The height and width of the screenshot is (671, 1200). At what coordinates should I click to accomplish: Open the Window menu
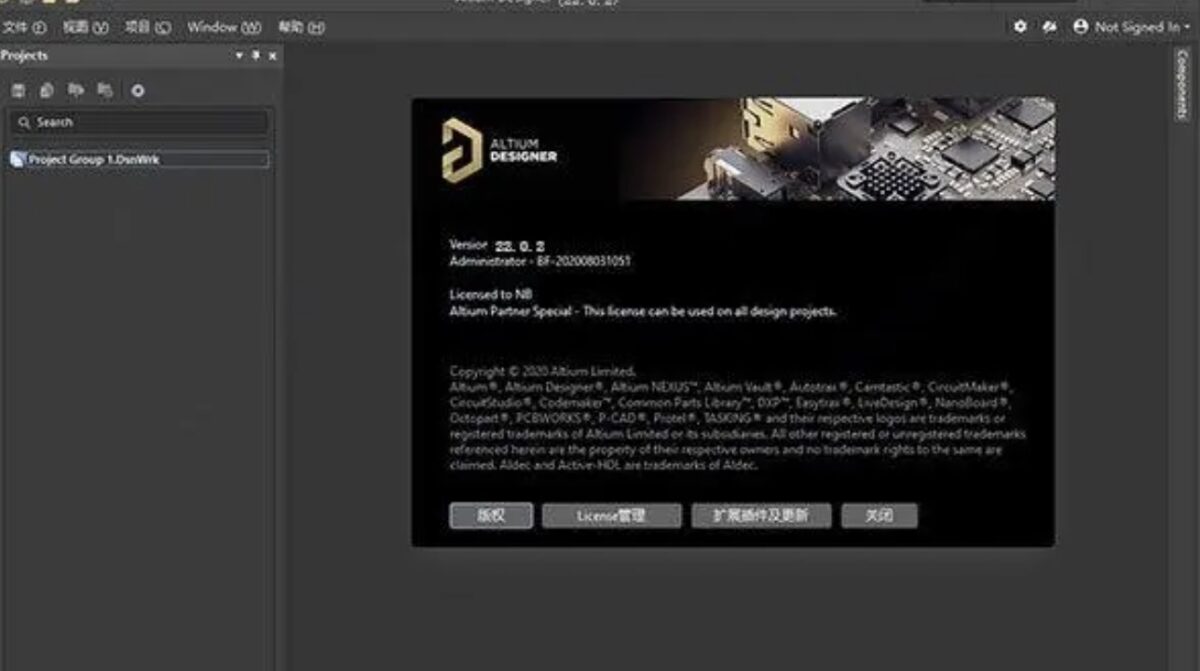(x=225, y=27)
